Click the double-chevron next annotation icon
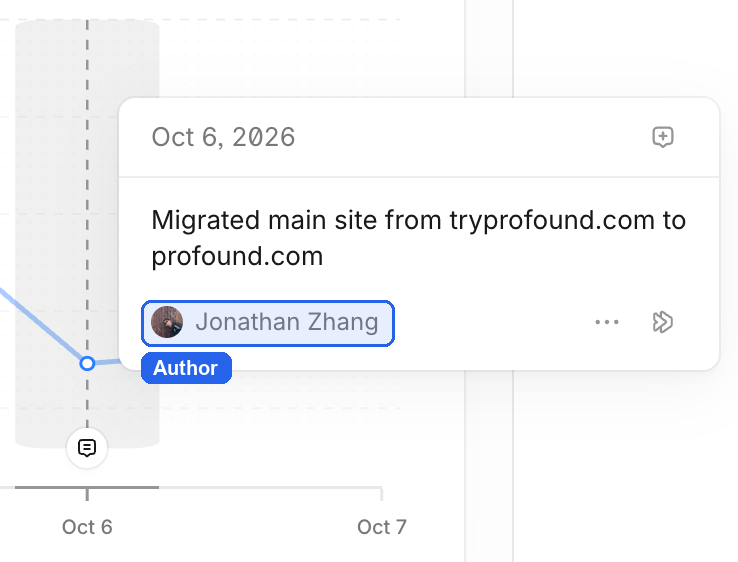 point(663,322)
